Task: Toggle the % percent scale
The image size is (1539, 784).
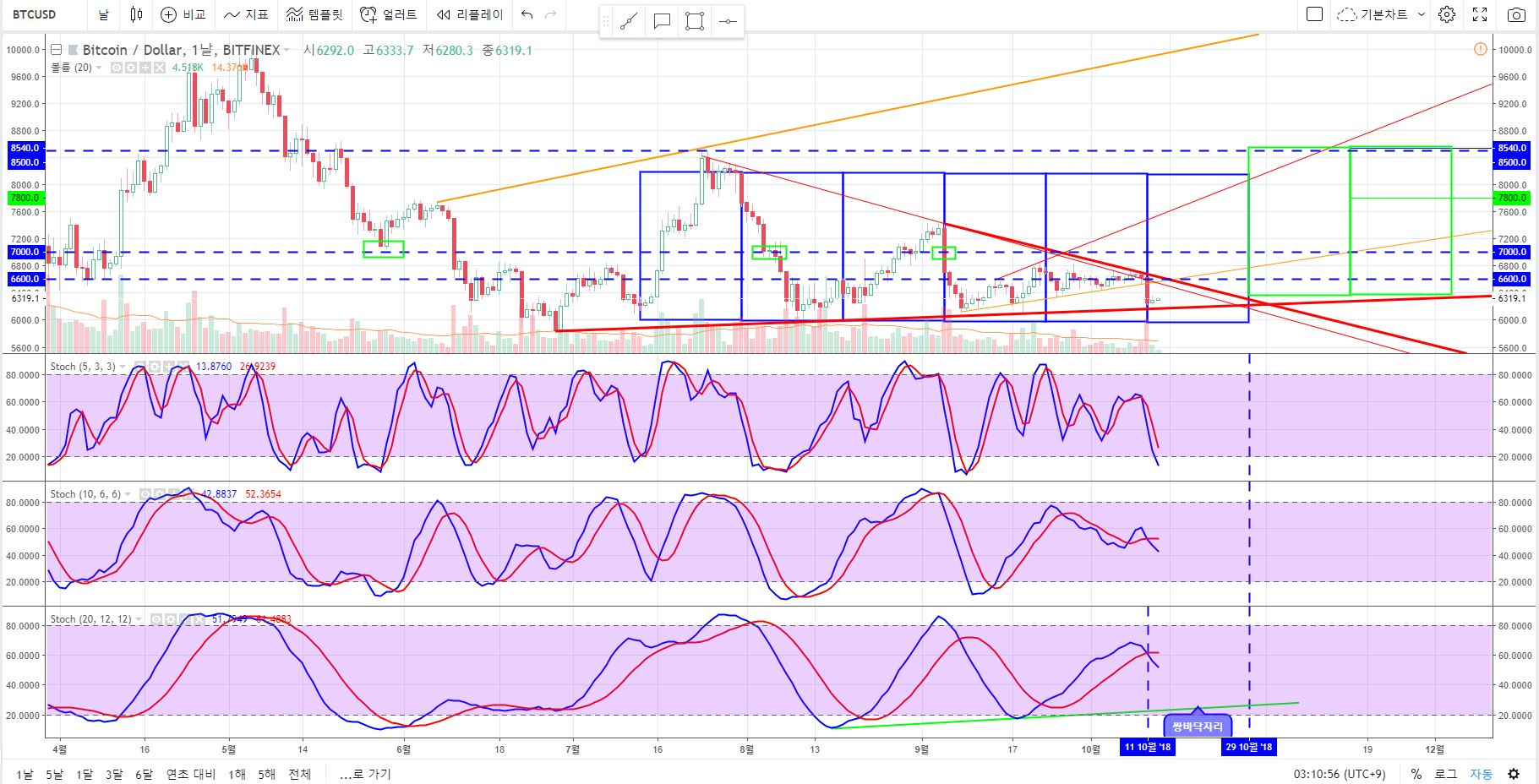Action: 1416,774
